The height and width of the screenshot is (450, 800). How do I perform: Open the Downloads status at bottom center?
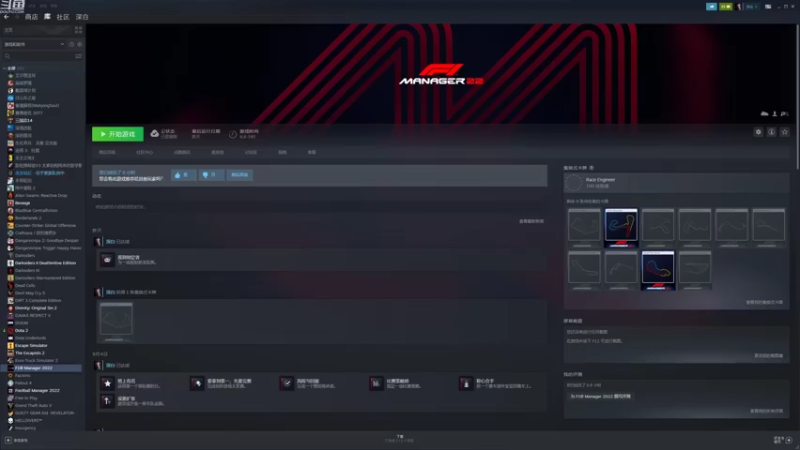(x=399, y=438)
